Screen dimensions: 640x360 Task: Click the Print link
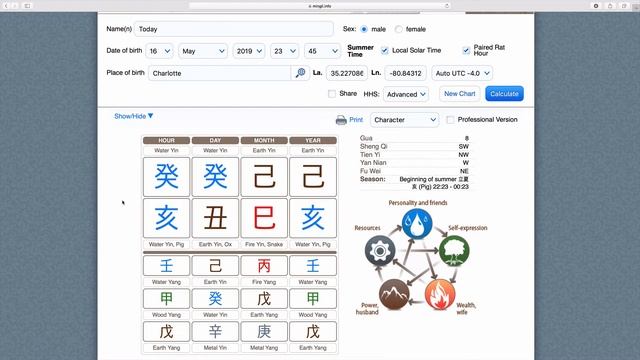coord(356,120)
